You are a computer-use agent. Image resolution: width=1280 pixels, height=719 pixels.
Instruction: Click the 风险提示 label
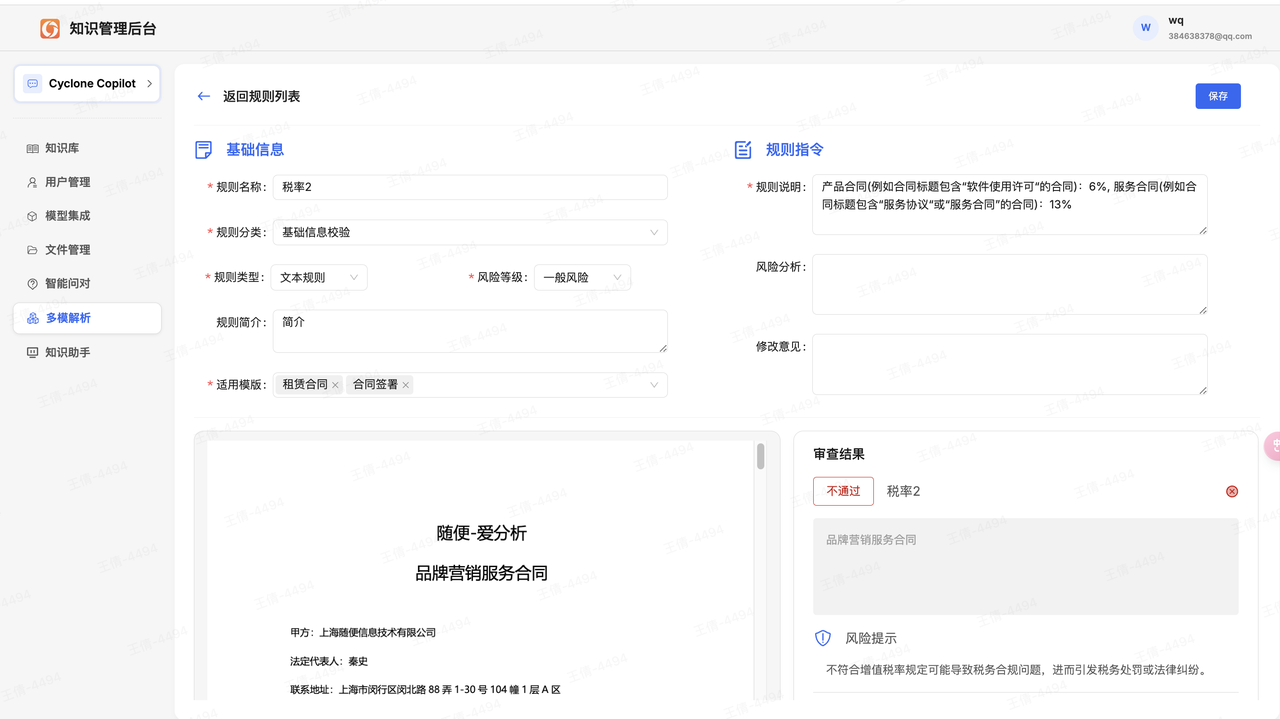(x=871, y=638)
